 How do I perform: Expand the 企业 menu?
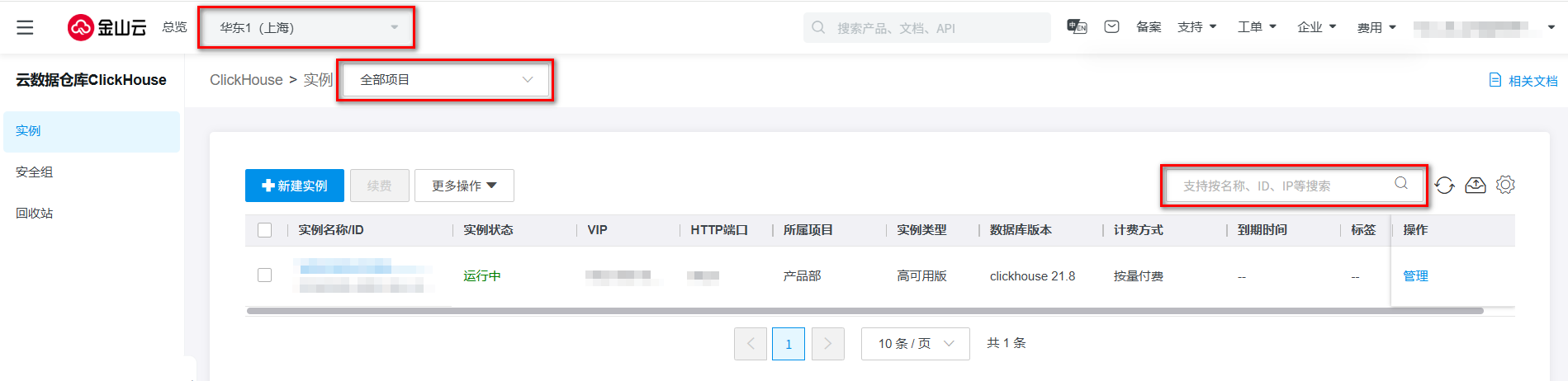coord(1316,27)
